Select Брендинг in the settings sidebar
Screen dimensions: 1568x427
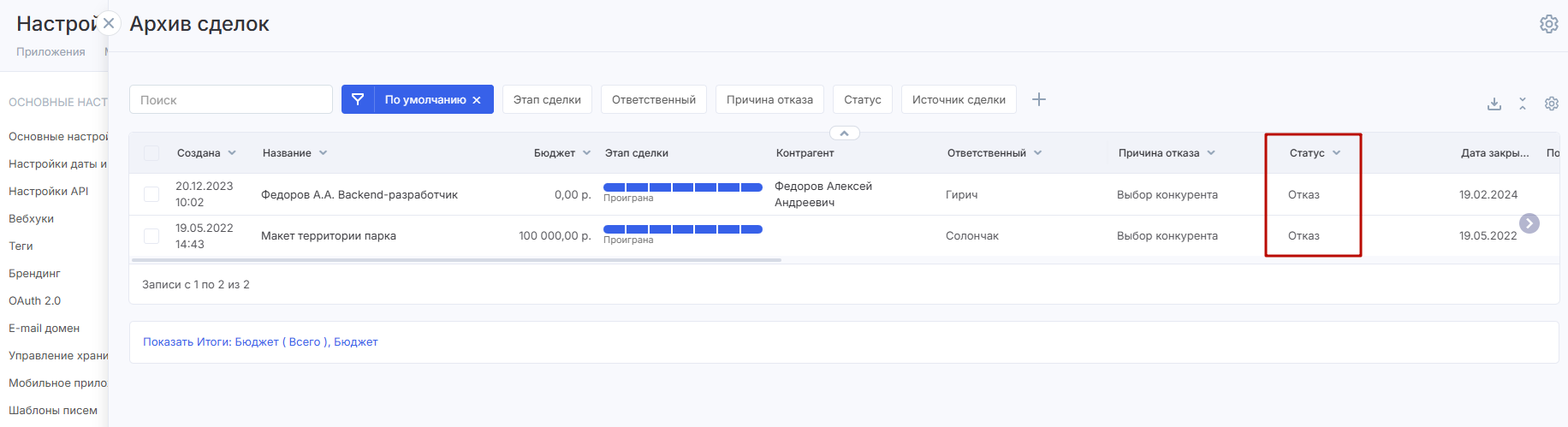click(x=34, y=274)
